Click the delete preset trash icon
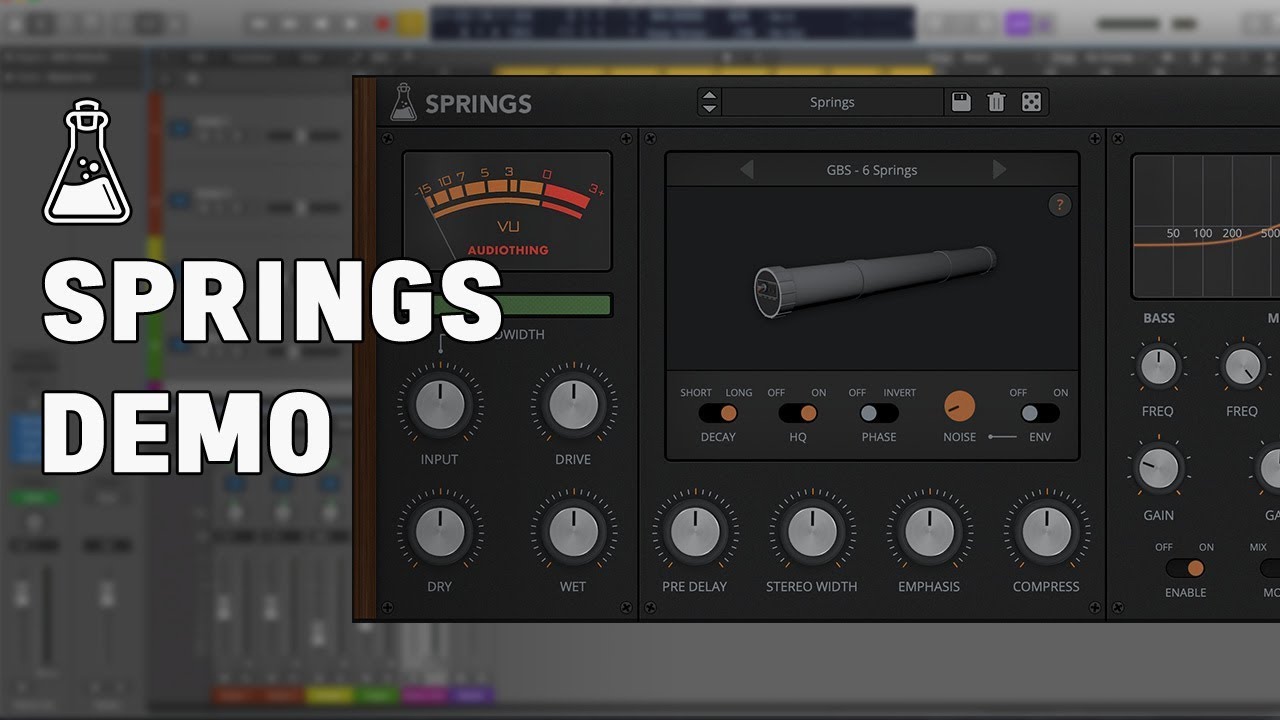1280x720 pixels. pos(996,102)
